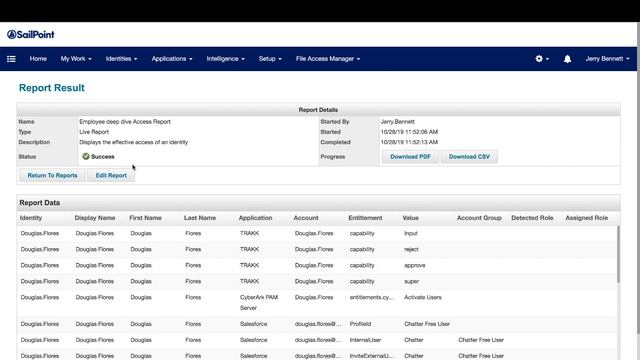Open the settings gear menu
640x360 pixels.
(542, 59)
